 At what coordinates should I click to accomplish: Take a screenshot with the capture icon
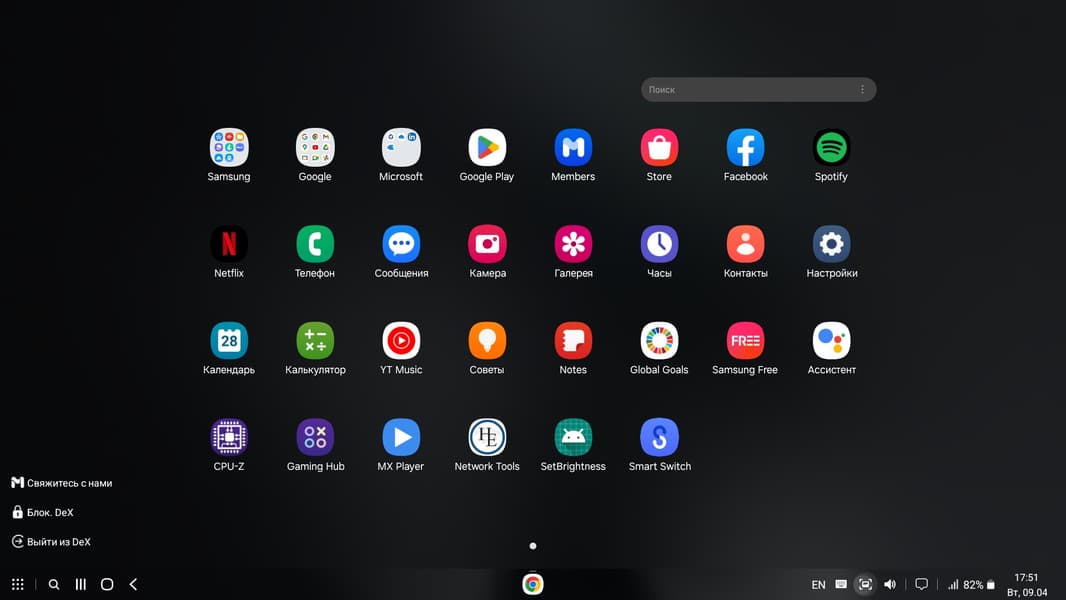(x=865, y=584)
